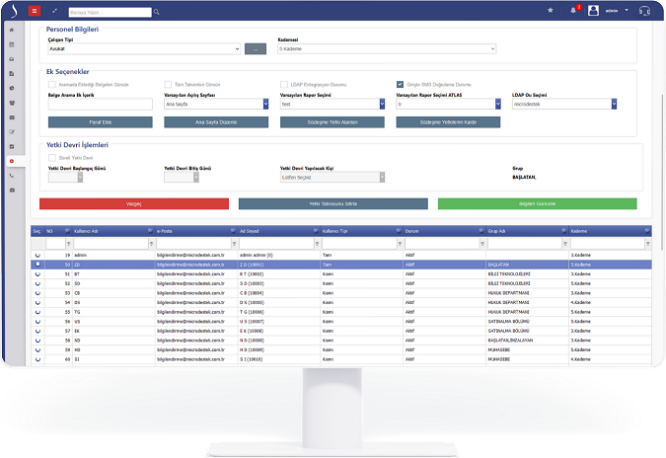Open the admin user profile icon
Image resolution: width=666 pixels, height=458 pixels.
click(x=594, y=11)
